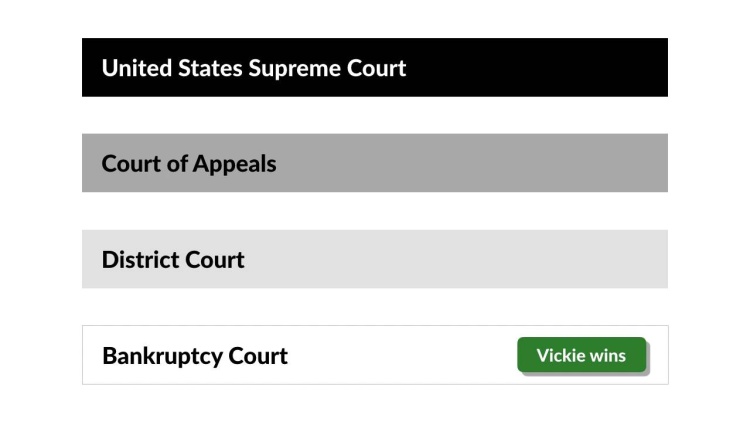Select the Bankruptcy Court box
Image resolution: width=750 pixels, height=422 pixels.
click(x=375, y=355)
